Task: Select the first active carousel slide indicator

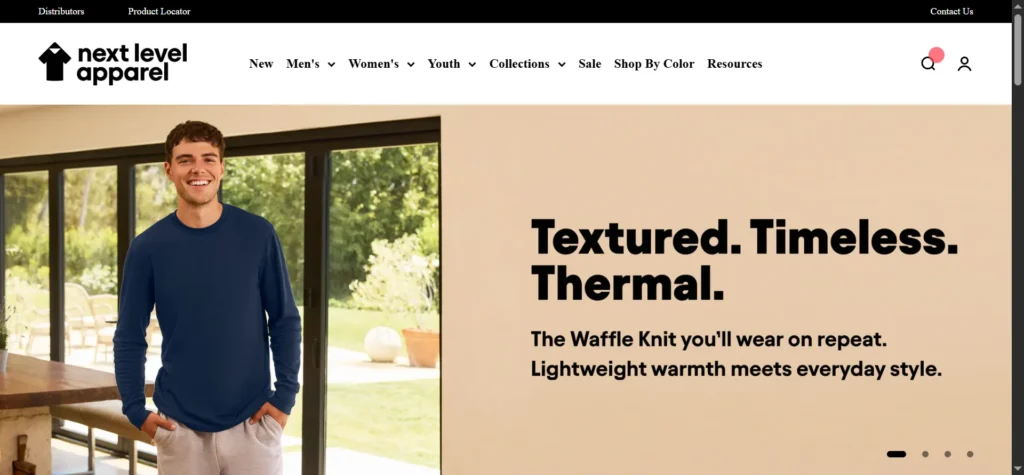Action: click(x=896, y=454)
